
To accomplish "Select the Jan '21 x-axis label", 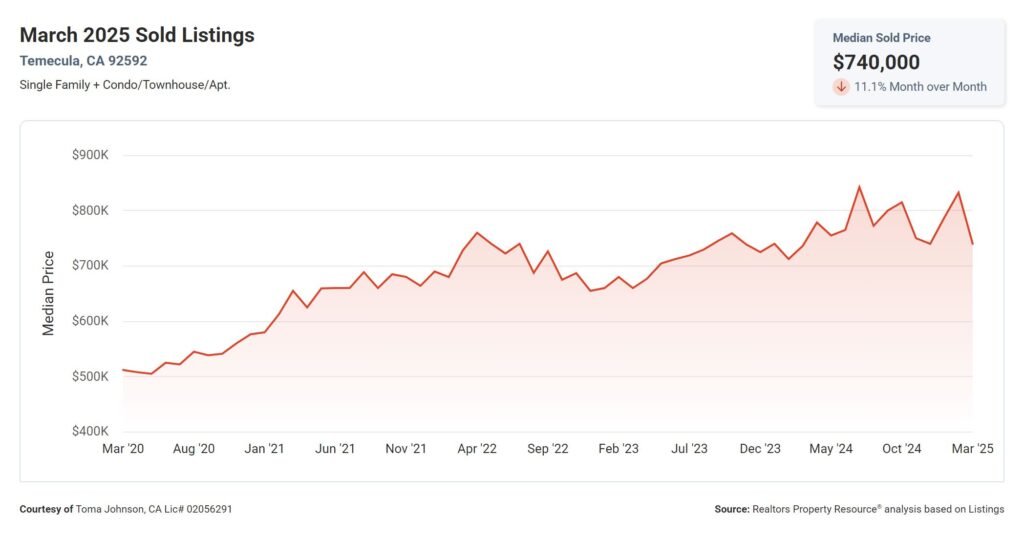I will click(264, 449).
